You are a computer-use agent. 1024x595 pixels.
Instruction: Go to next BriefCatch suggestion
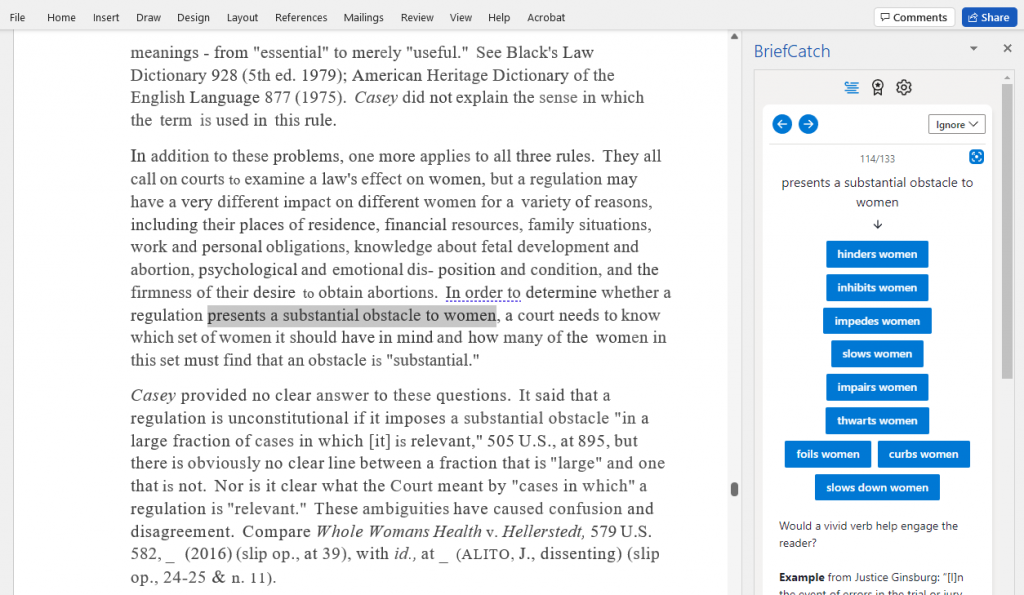point(808,124)
